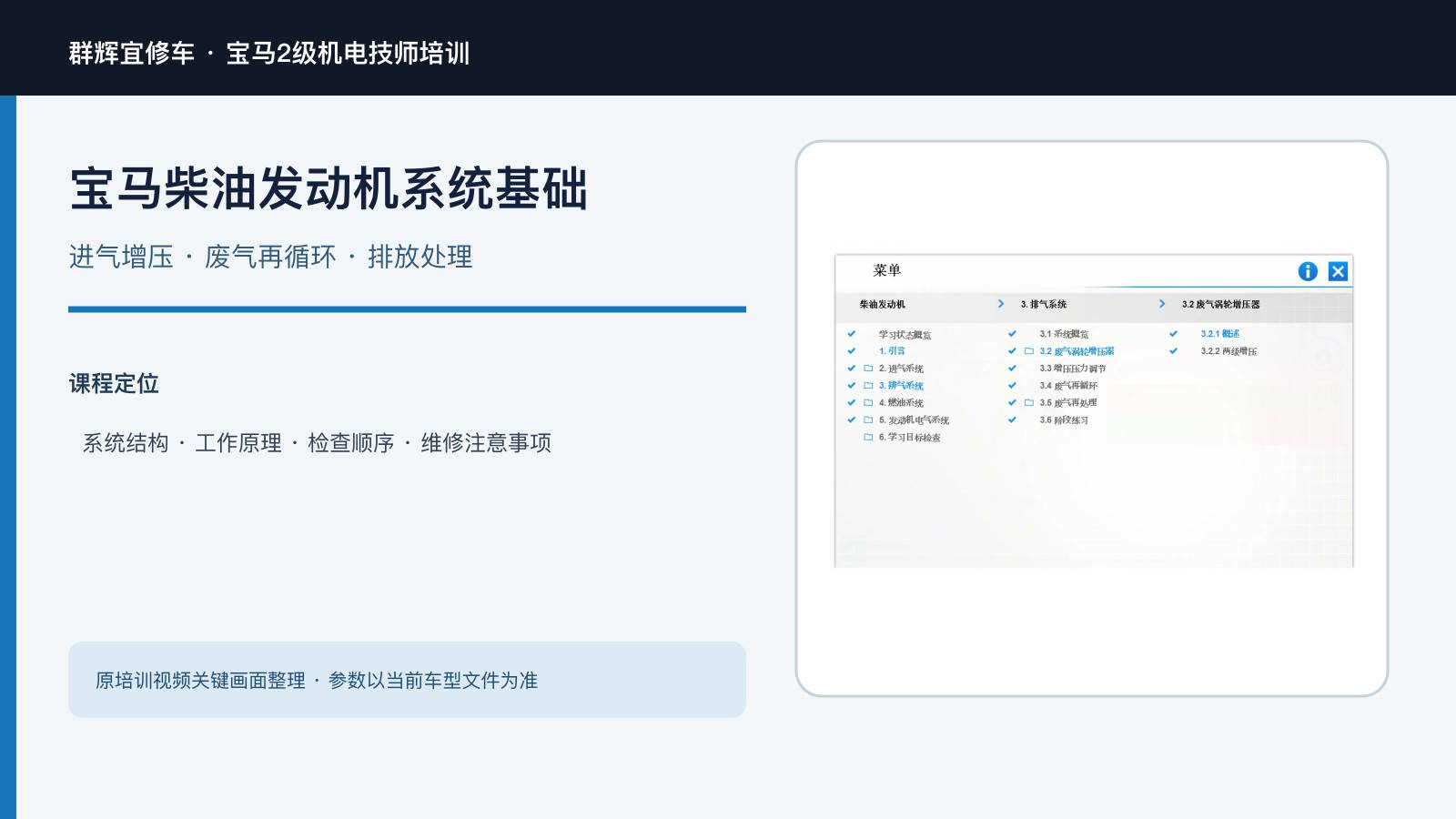Click the chevron arrow after 柴油发动机 header
1456x819 pixels.
[x=1001, y=304]
